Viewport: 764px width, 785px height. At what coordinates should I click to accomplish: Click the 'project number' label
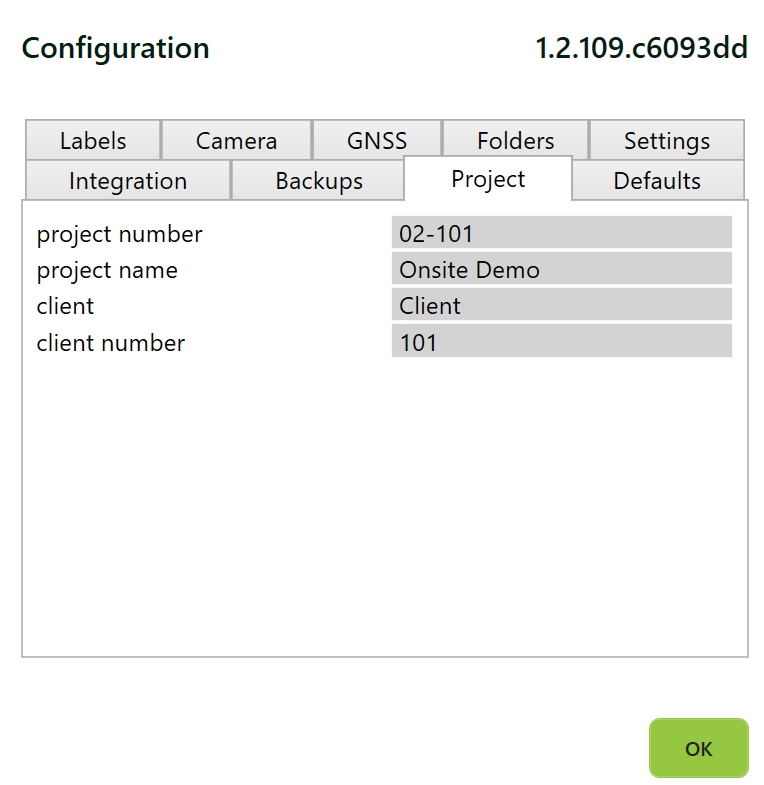pyautogui.click(x=119, y=234)
